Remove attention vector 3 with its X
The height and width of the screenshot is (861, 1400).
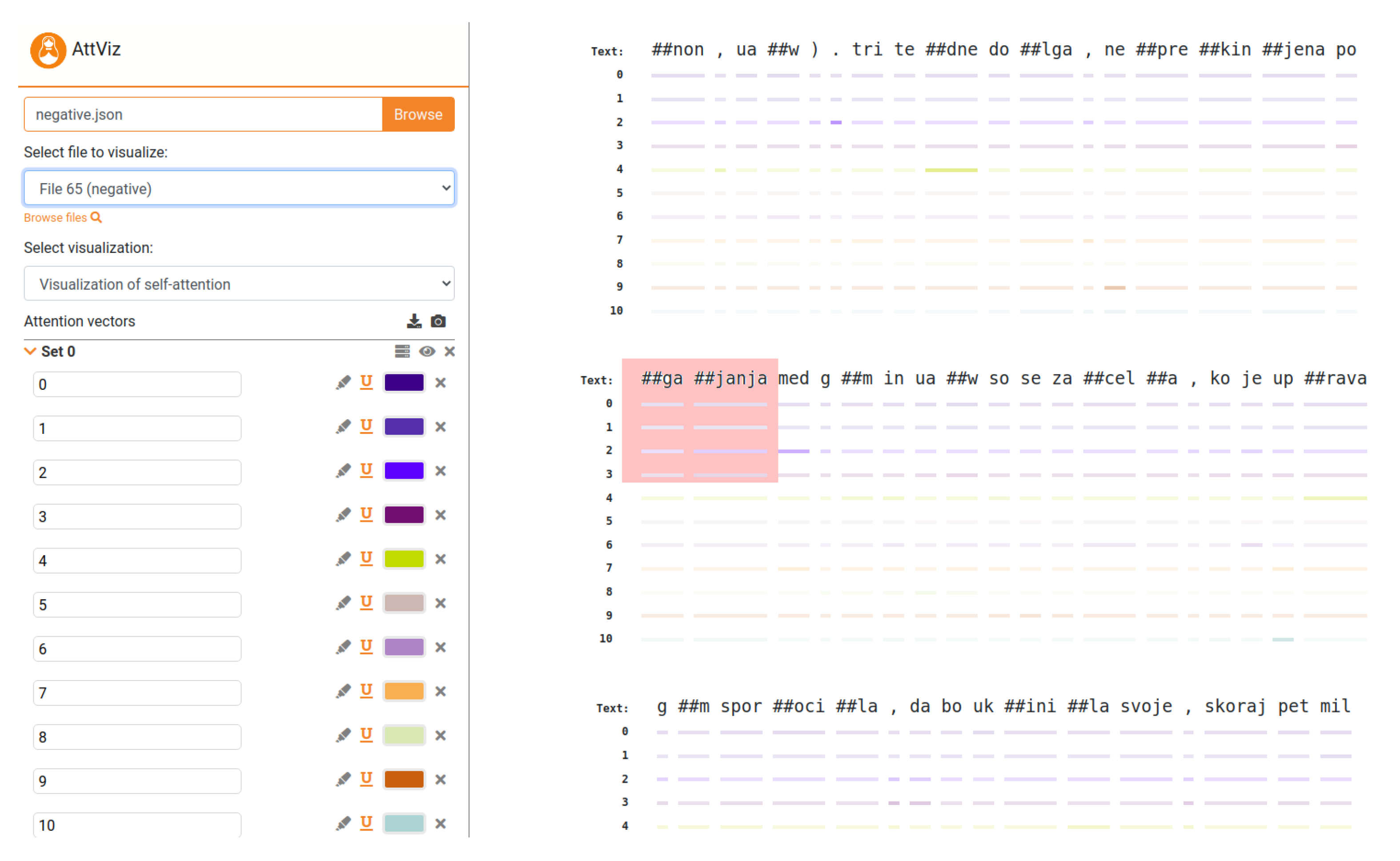point(440,515)
